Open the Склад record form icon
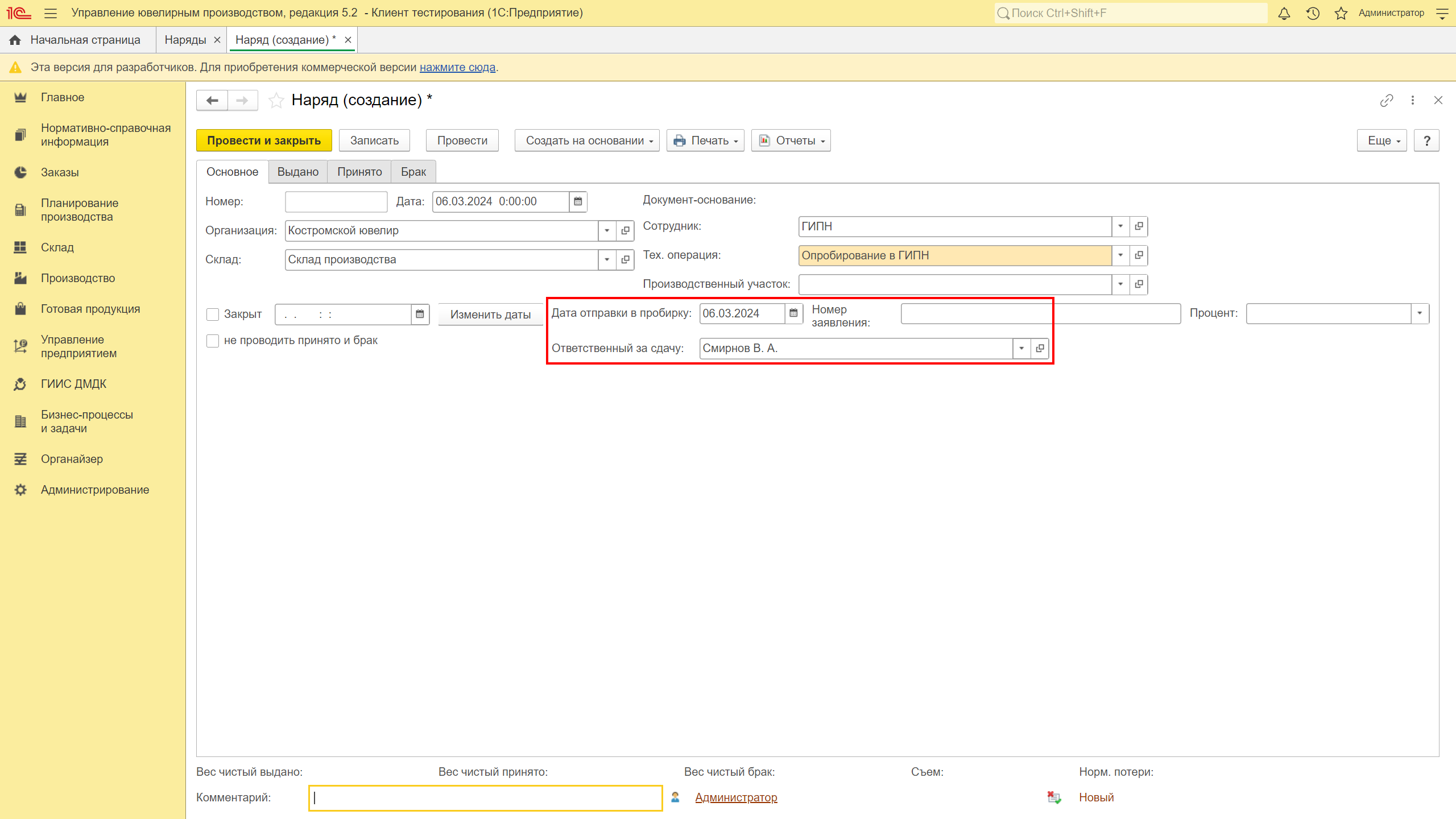This screenshot has width=1456, height=819. click(625, 260)
